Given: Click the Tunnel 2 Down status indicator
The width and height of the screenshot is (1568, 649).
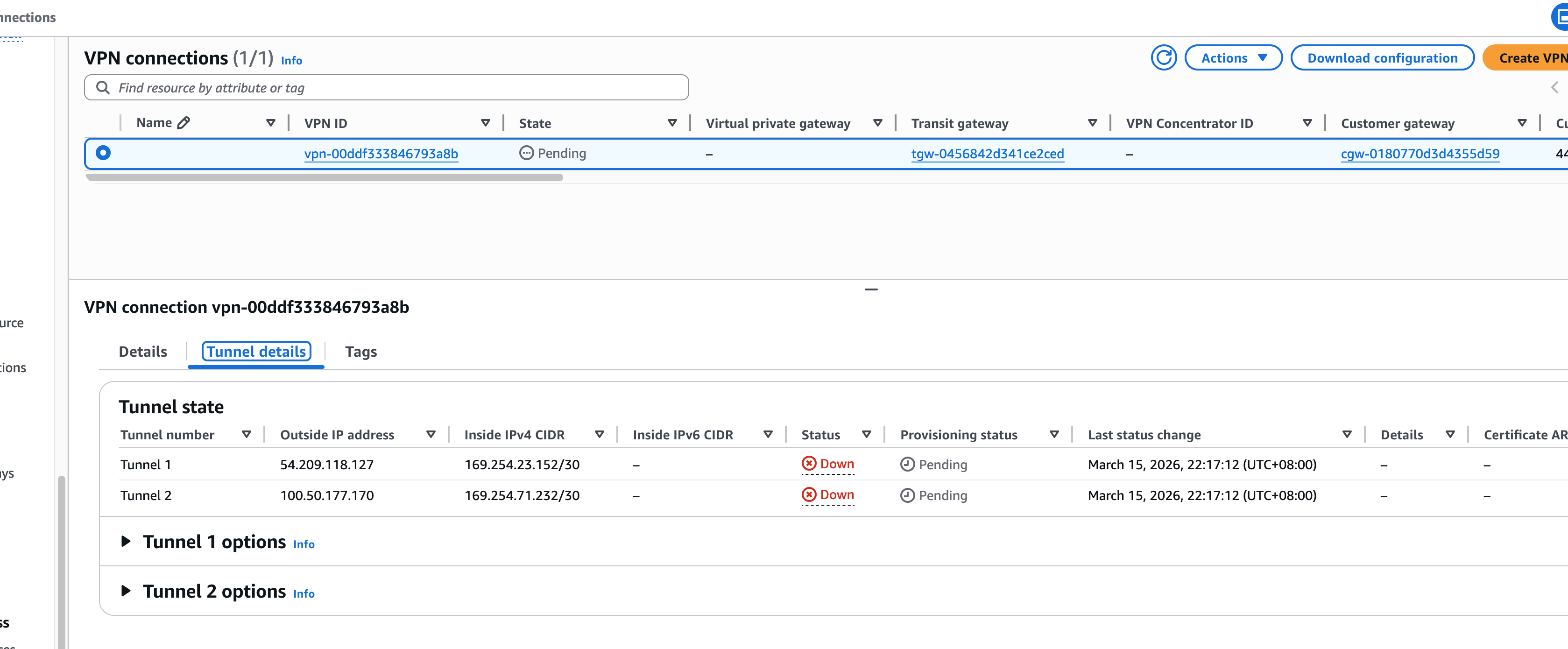Looking at the screenshot, I should pyautogui.click(x=828, y=495).
